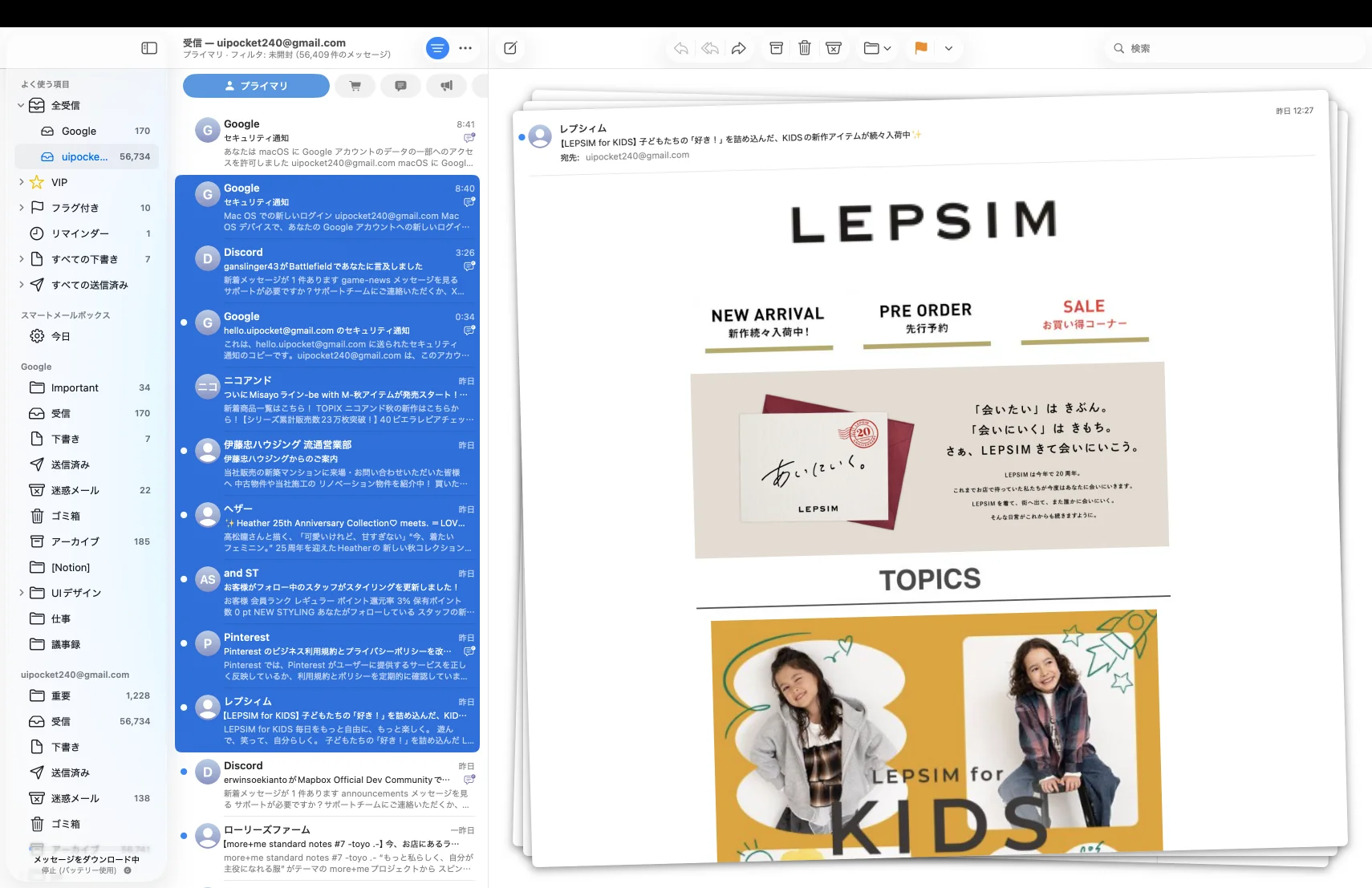Compose a new message
This screenshot has height=888, width=1372.
pos(510,48)
